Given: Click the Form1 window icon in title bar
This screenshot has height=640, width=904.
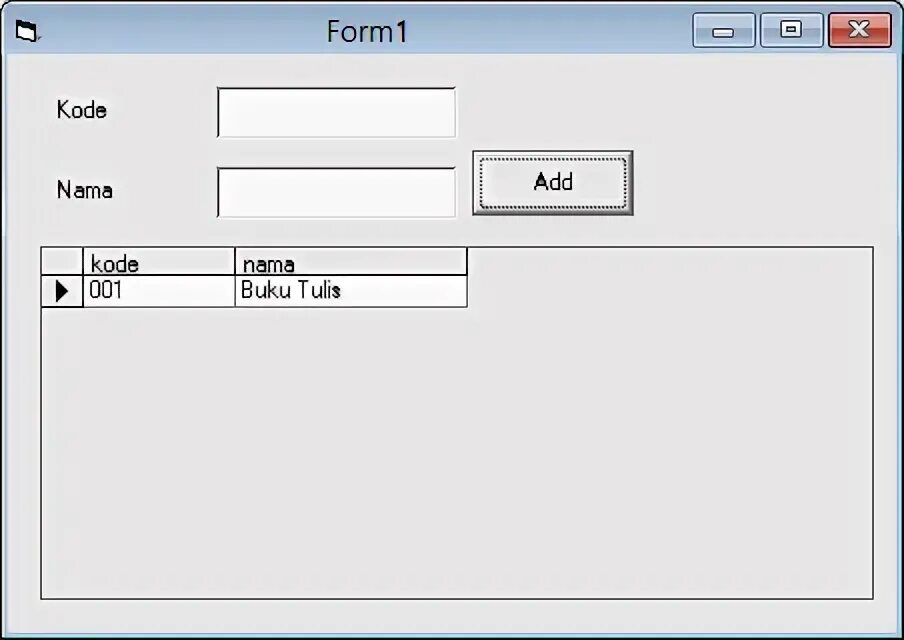Looking at the screenshot, I should coord(27,33).
